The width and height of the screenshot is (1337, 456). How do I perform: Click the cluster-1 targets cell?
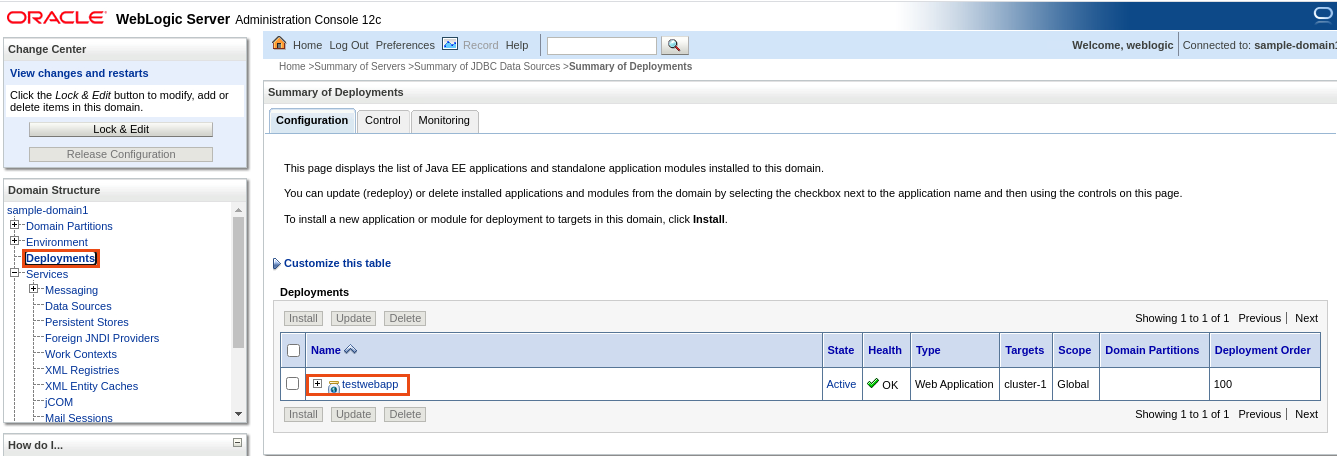(1025, 384)
